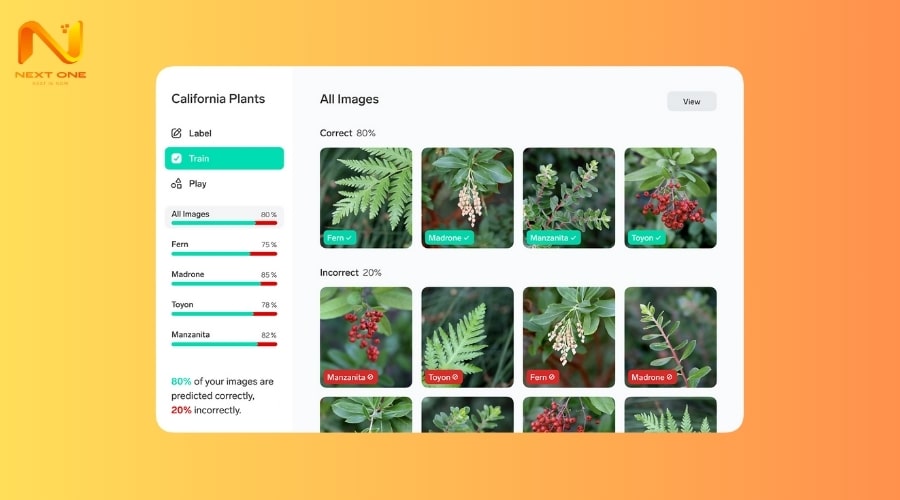The width and height of the screenshot is (900, 500).
Task: Select the Play menu item
Action: coord(224,184)
